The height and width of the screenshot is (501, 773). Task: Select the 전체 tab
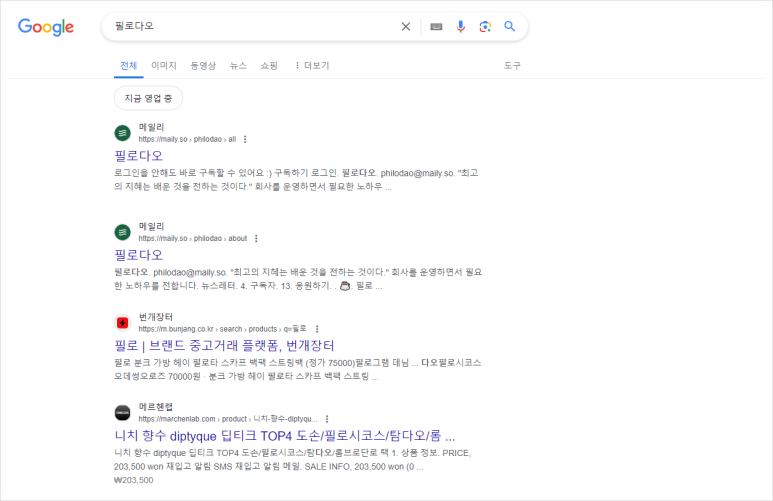(129, 66)
